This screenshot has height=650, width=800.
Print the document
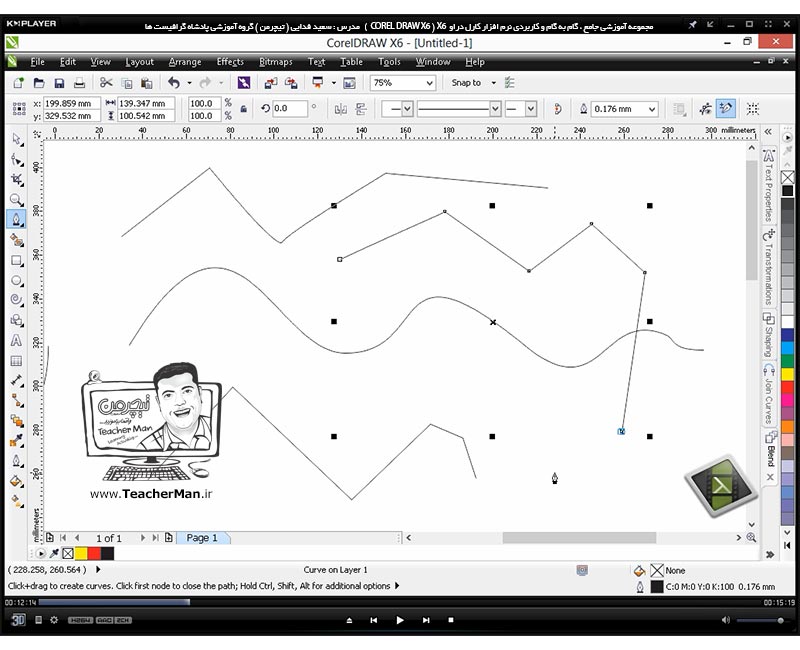click(80, 83)
